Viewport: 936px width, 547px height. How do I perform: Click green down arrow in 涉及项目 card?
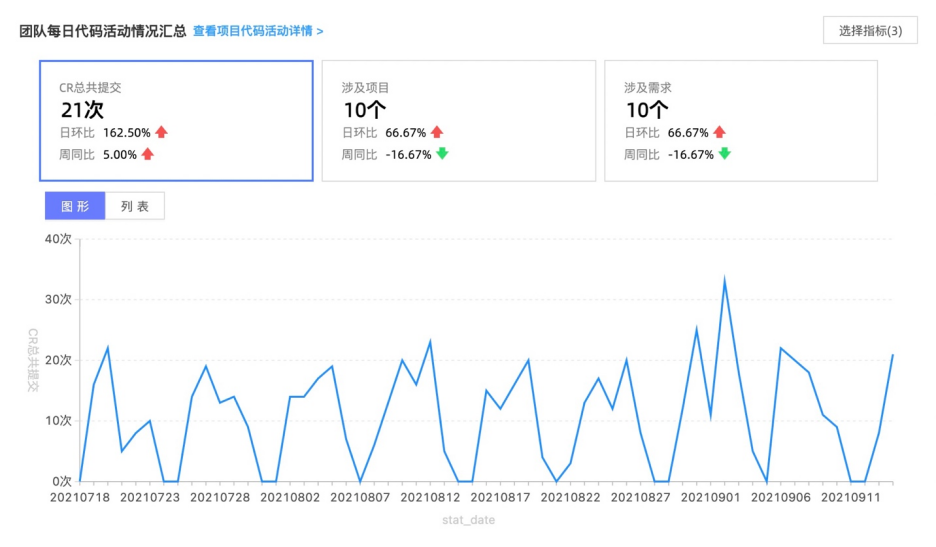click(x=442, y=154)
